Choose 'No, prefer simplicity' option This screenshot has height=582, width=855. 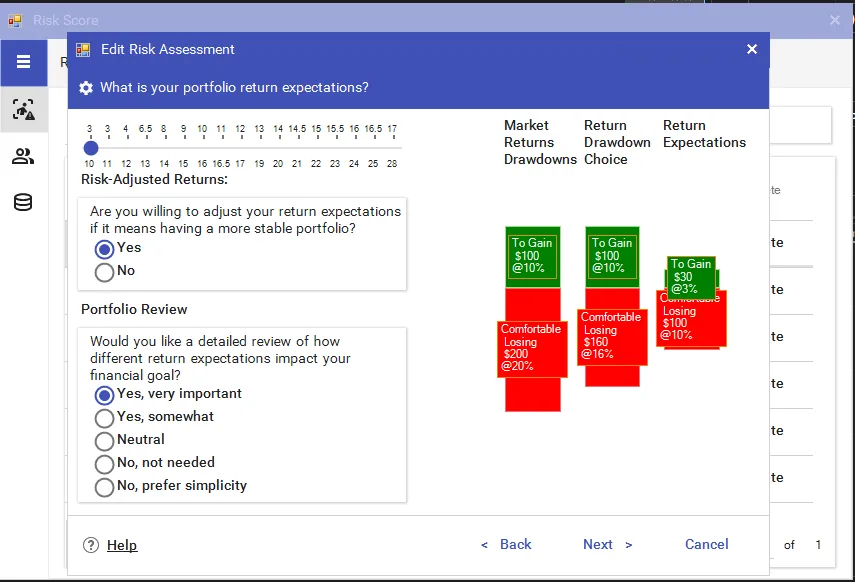click(x=104, y=487)
